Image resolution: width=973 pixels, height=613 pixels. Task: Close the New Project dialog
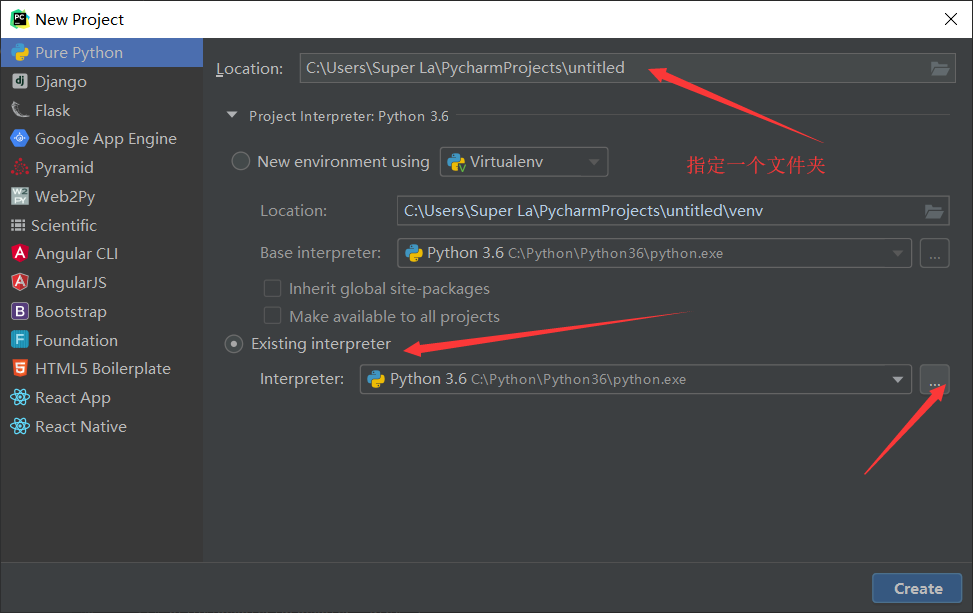pyautogui.click(x=951, y=19)
